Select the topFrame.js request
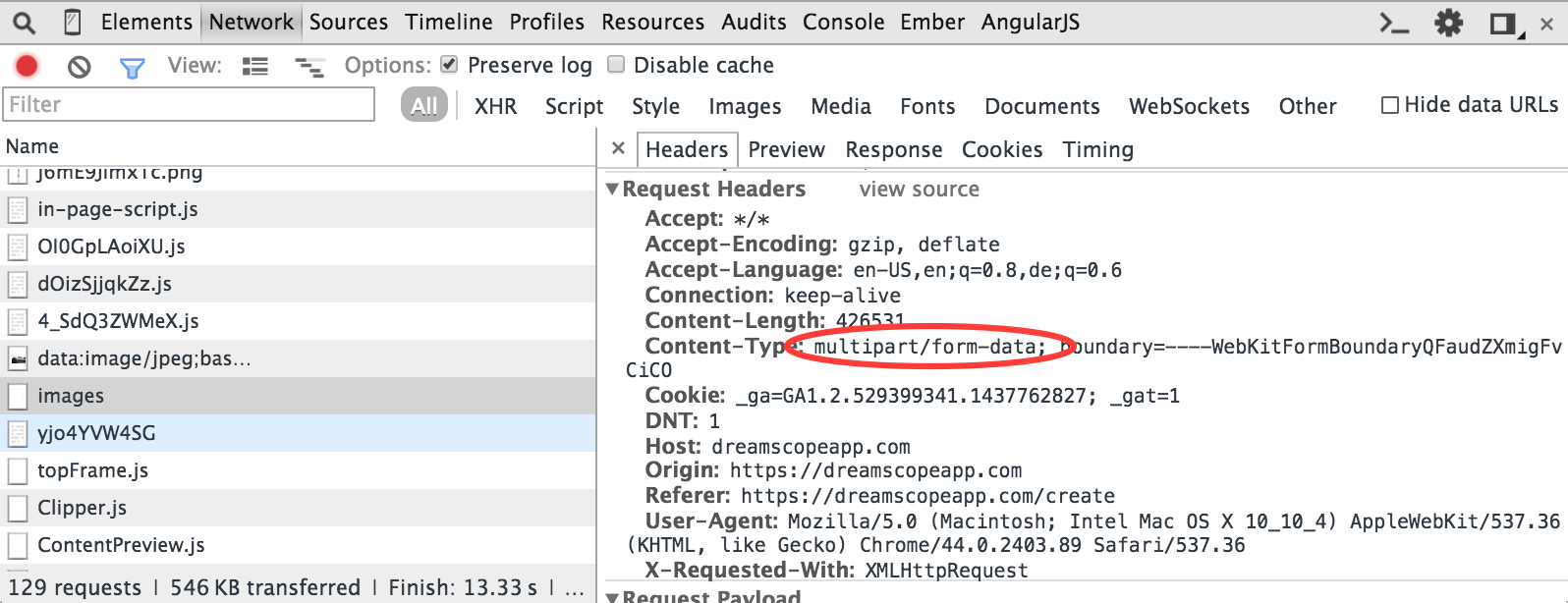The height and width of the screenshot is (603, 1568). 92,470
